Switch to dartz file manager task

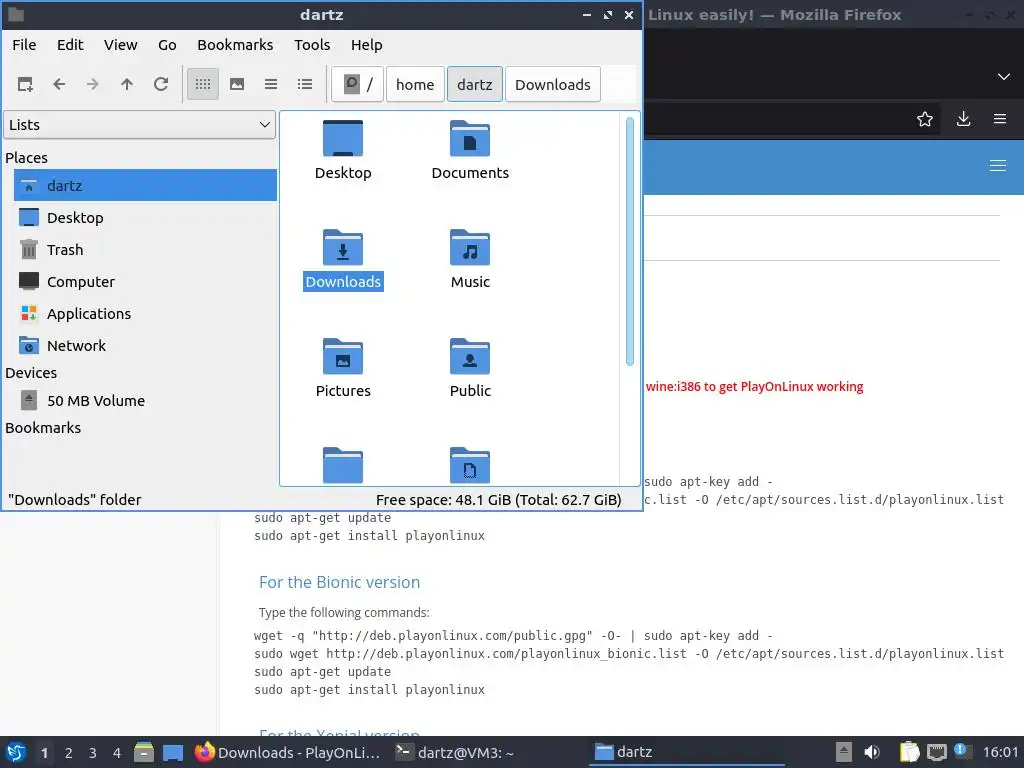tap(686, 752)
